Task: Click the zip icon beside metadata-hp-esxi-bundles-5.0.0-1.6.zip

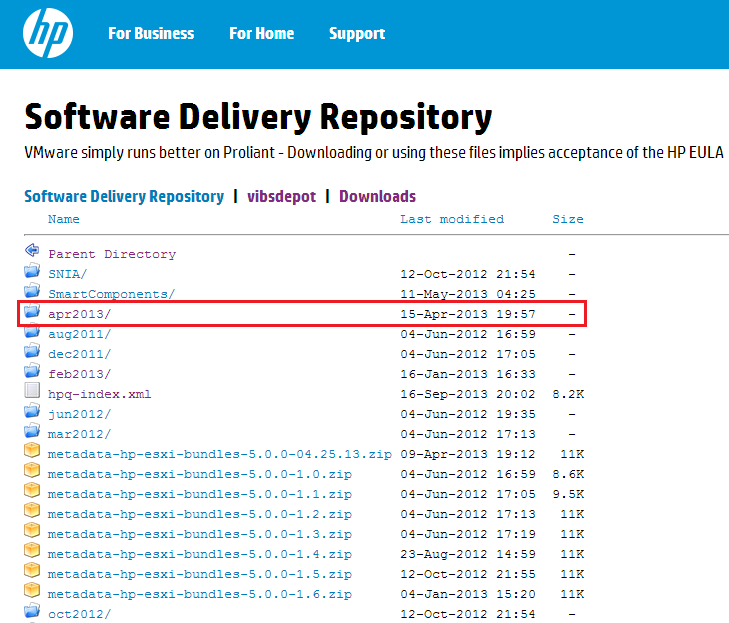Action: coord(32,593)
